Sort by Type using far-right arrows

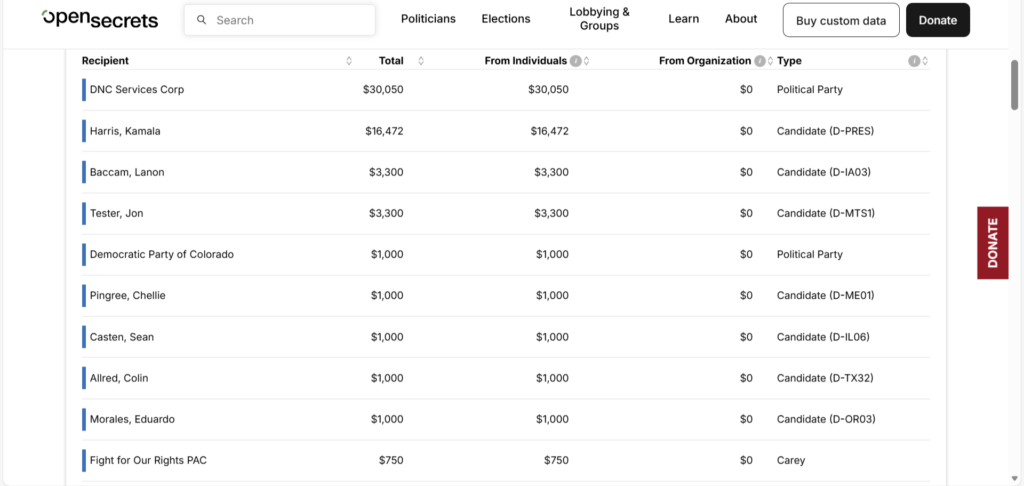tap(925, 61)
